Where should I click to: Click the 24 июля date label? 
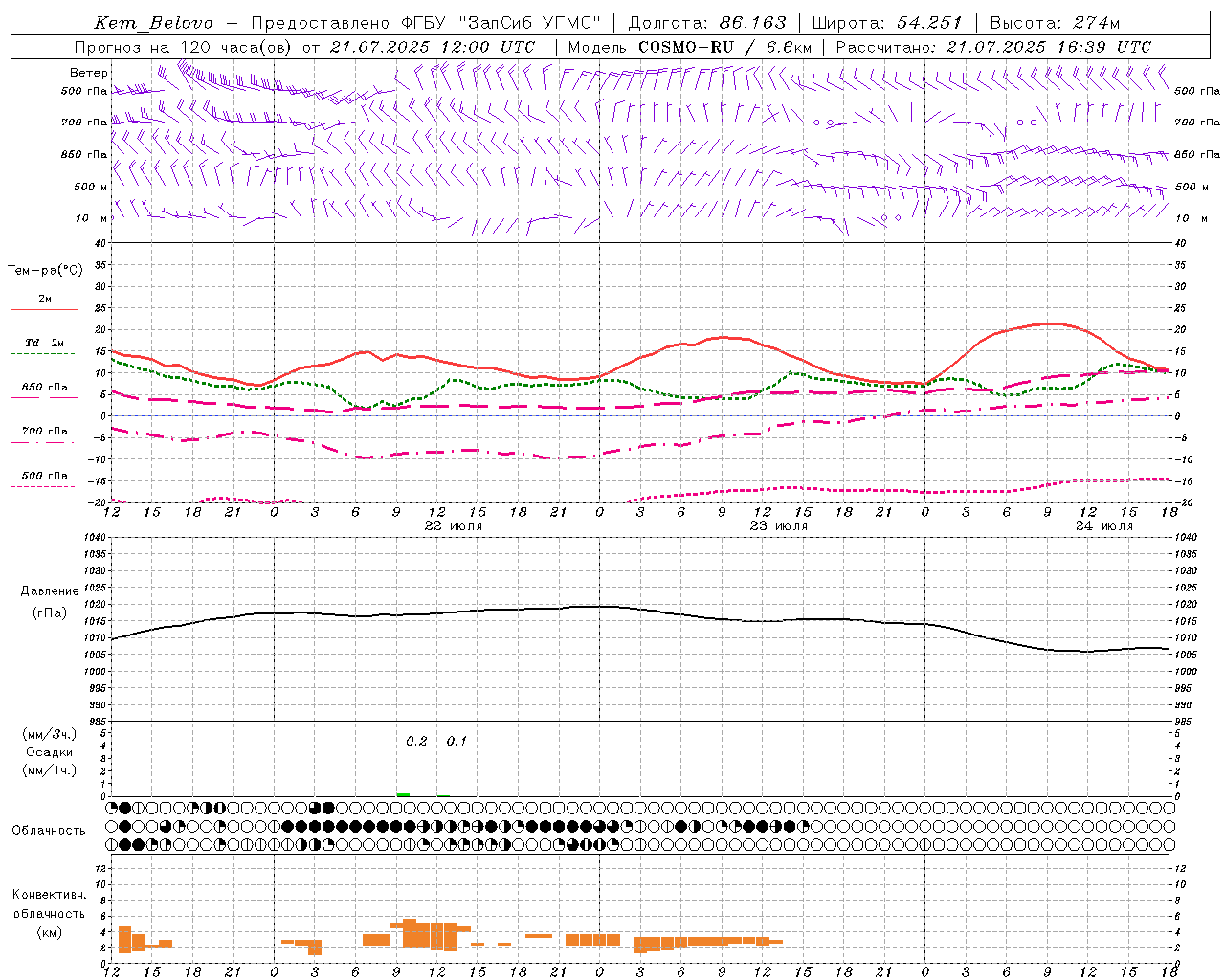click(1103, 526)
